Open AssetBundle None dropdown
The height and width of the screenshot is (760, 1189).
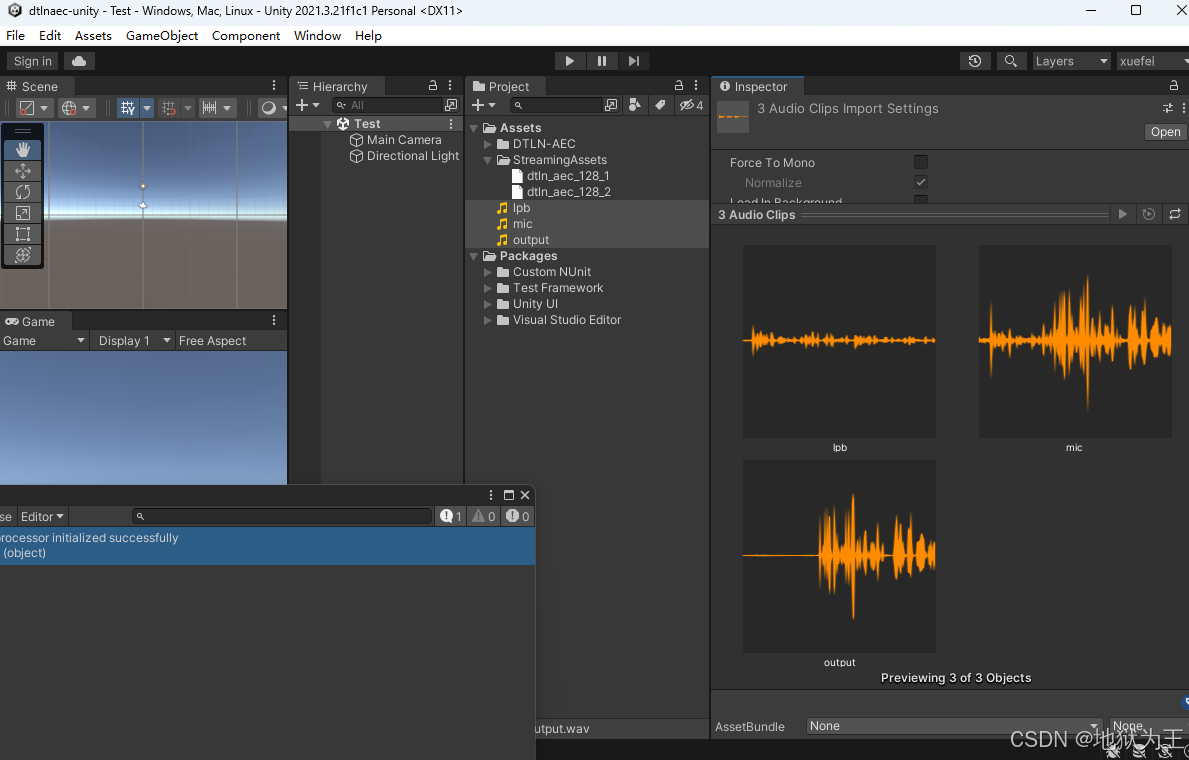click(x=954, y=727)
